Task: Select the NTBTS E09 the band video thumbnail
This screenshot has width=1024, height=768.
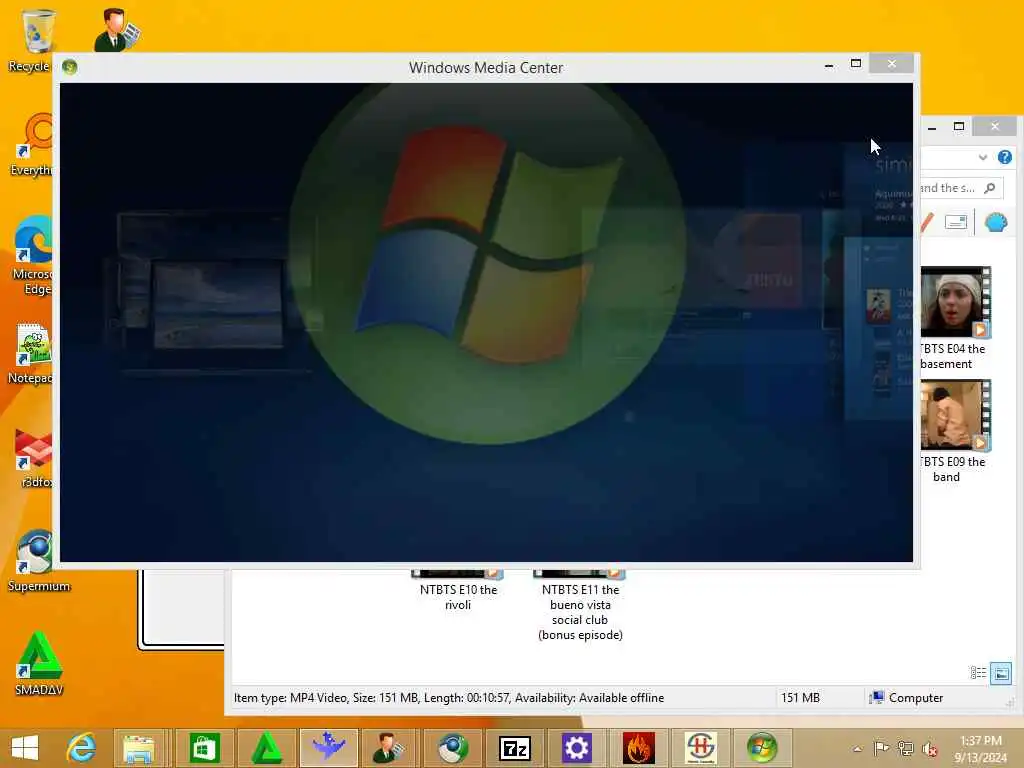Action: click(955, 415)
